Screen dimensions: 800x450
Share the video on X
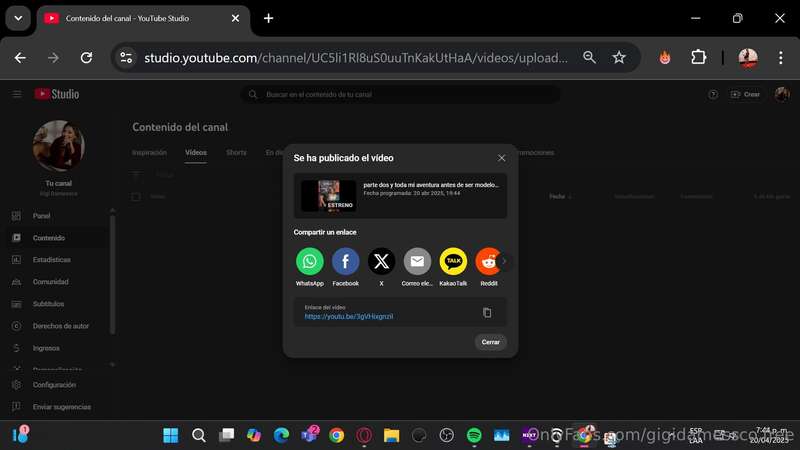(x=381, y=261)
